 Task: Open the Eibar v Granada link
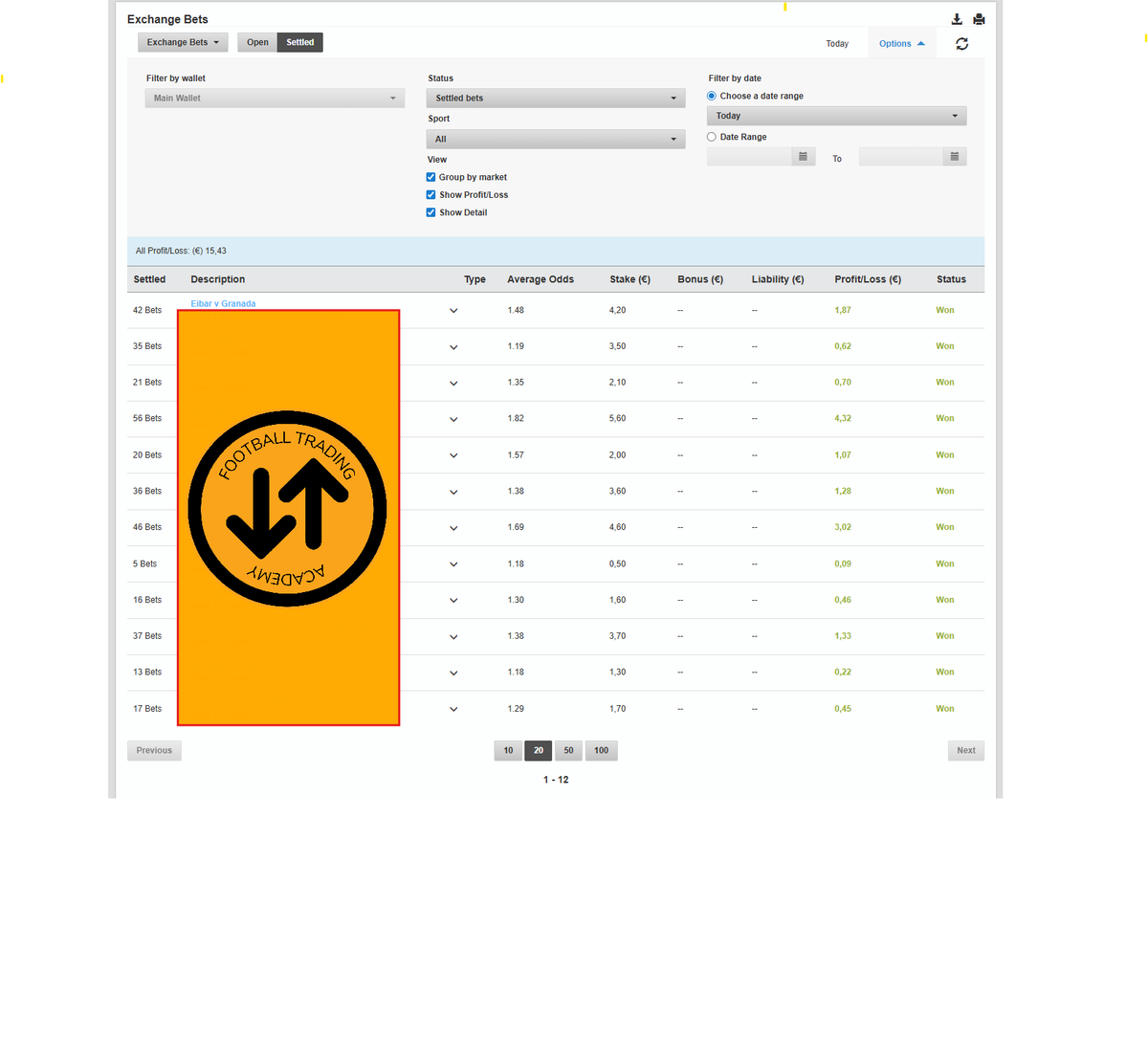click(x=223, y=303)
